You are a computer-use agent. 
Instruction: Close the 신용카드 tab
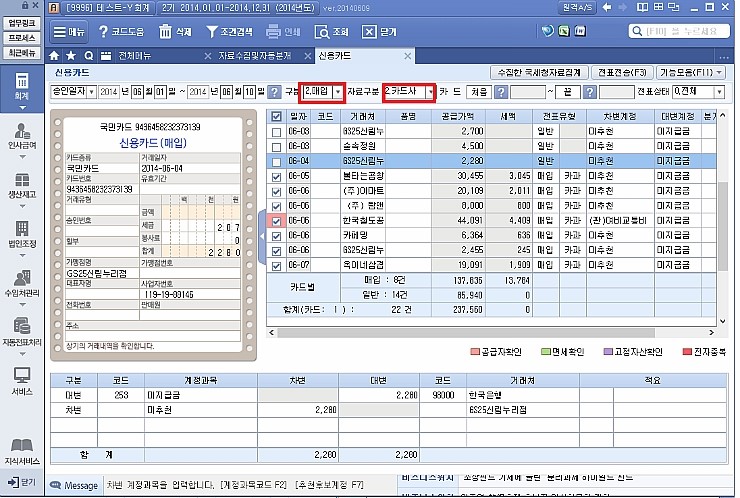point(407,56)
